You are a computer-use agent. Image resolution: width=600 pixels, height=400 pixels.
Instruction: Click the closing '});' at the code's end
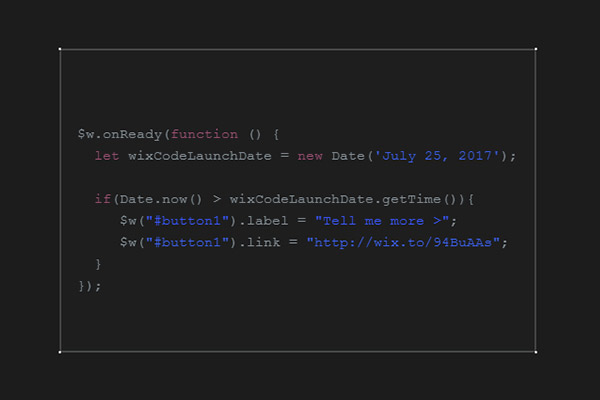click(90, 286)
